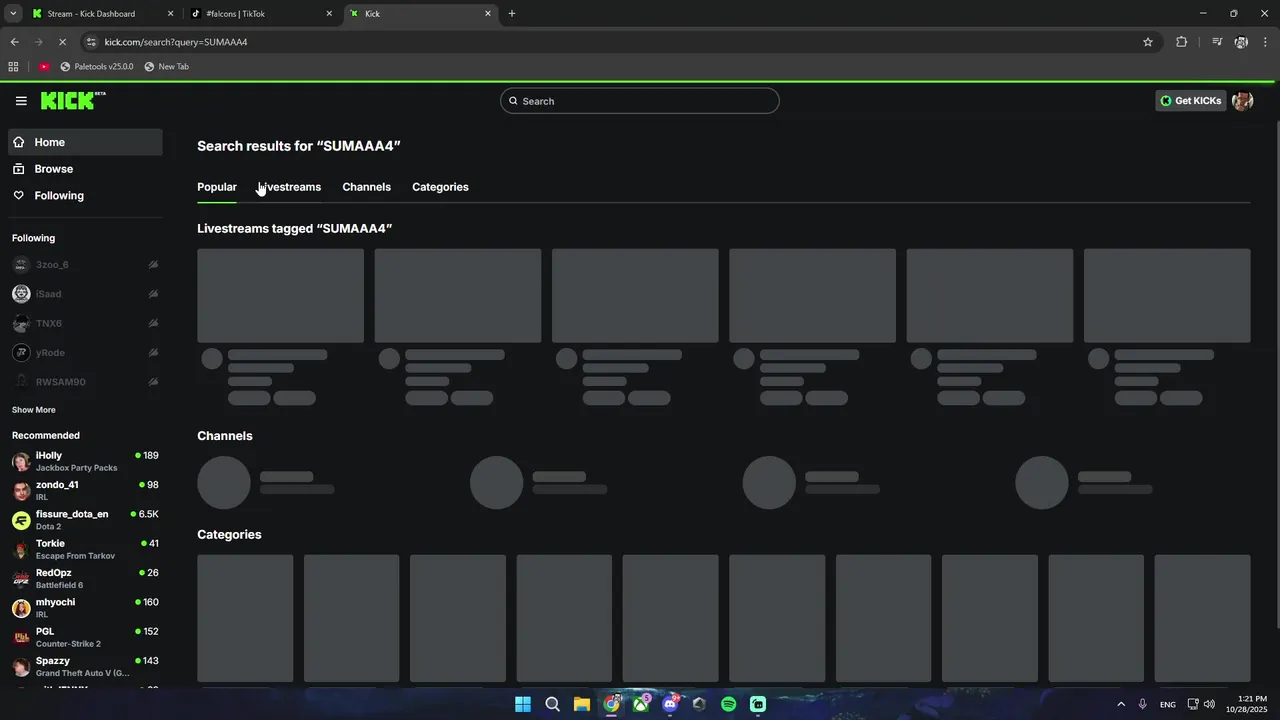Screen dimensions: 1280x720
Task: Click the ENG language indicator
Action: (x=1168, y=705)
